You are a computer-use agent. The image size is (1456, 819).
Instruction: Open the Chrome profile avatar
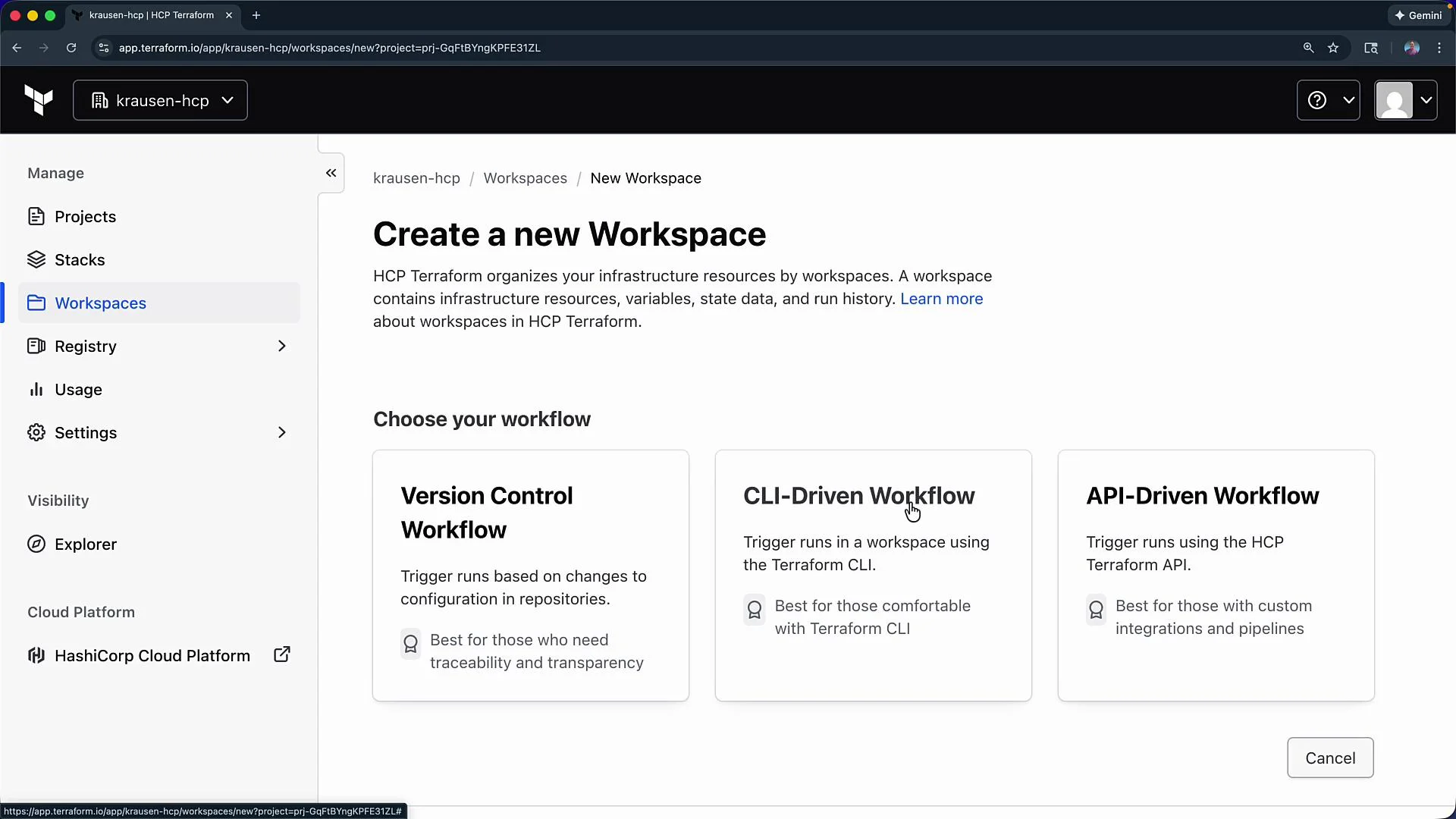click(1411, 48)
